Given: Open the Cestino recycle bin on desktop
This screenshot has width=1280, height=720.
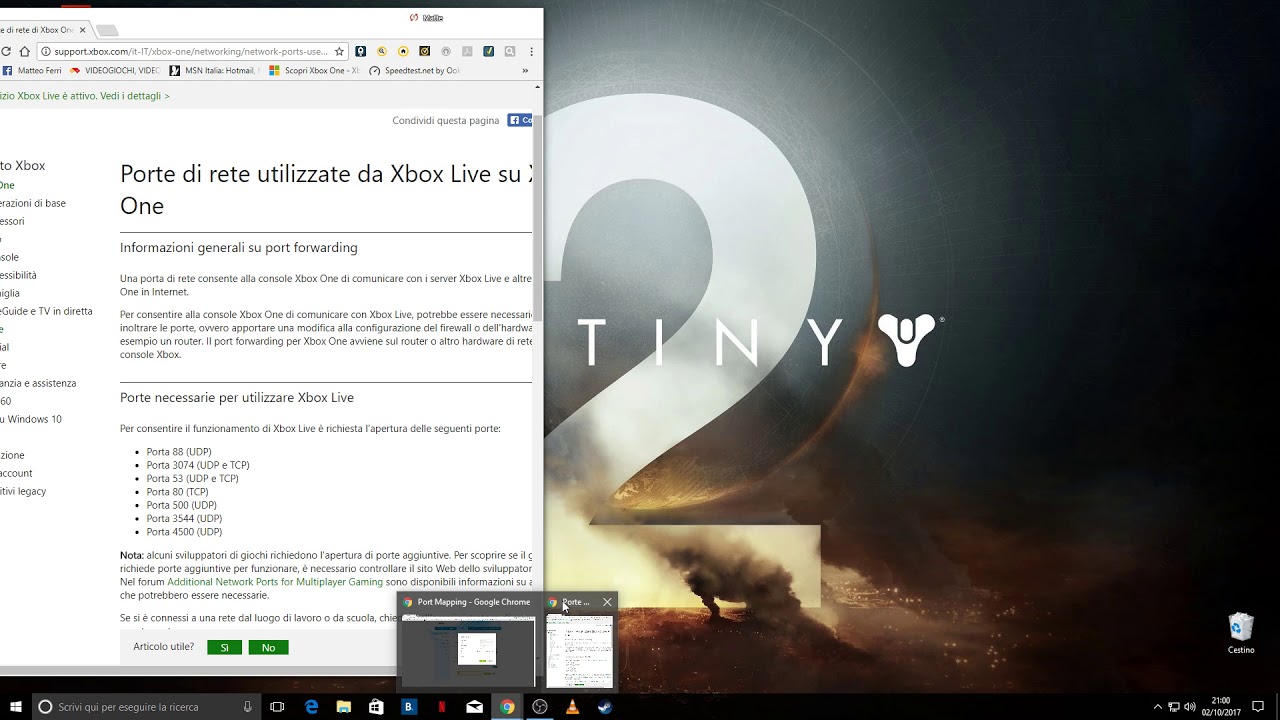Looking at the screenshot, I should pos(1241,633).
